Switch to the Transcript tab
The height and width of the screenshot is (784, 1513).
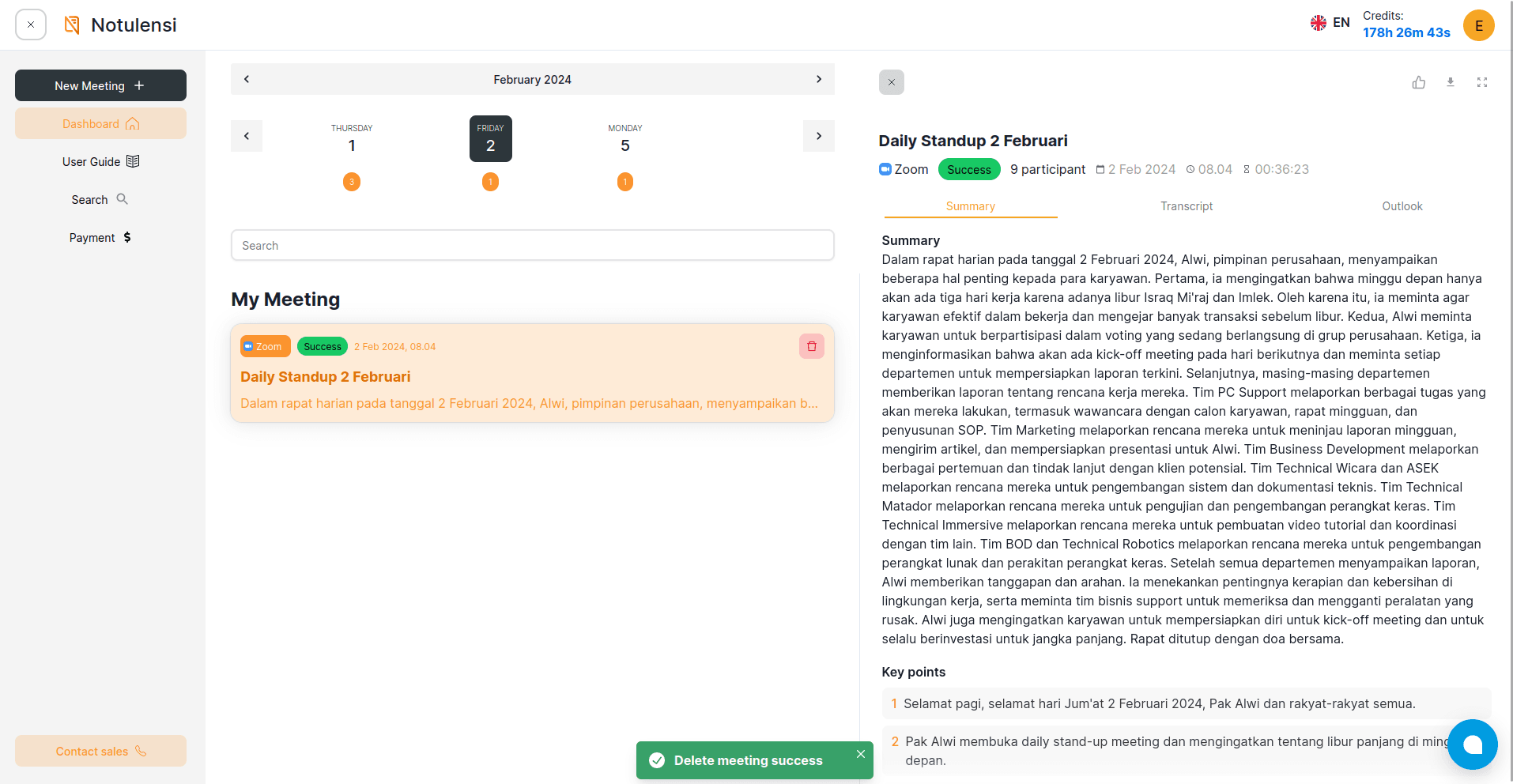1187,206
